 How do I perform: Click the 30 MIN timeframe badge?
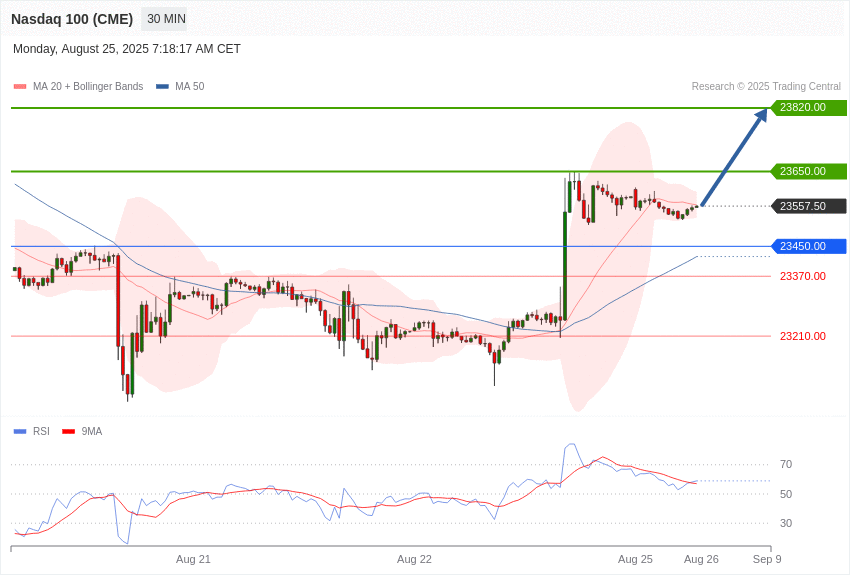[x=166, y=19]
